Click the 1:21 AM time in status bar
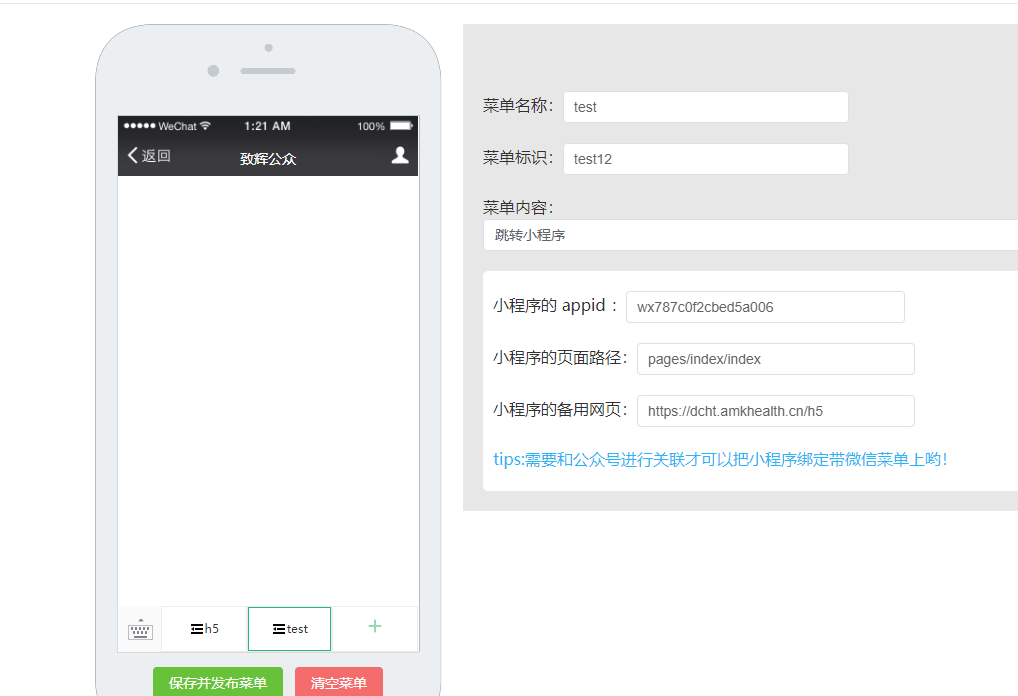 pos(267,126)
